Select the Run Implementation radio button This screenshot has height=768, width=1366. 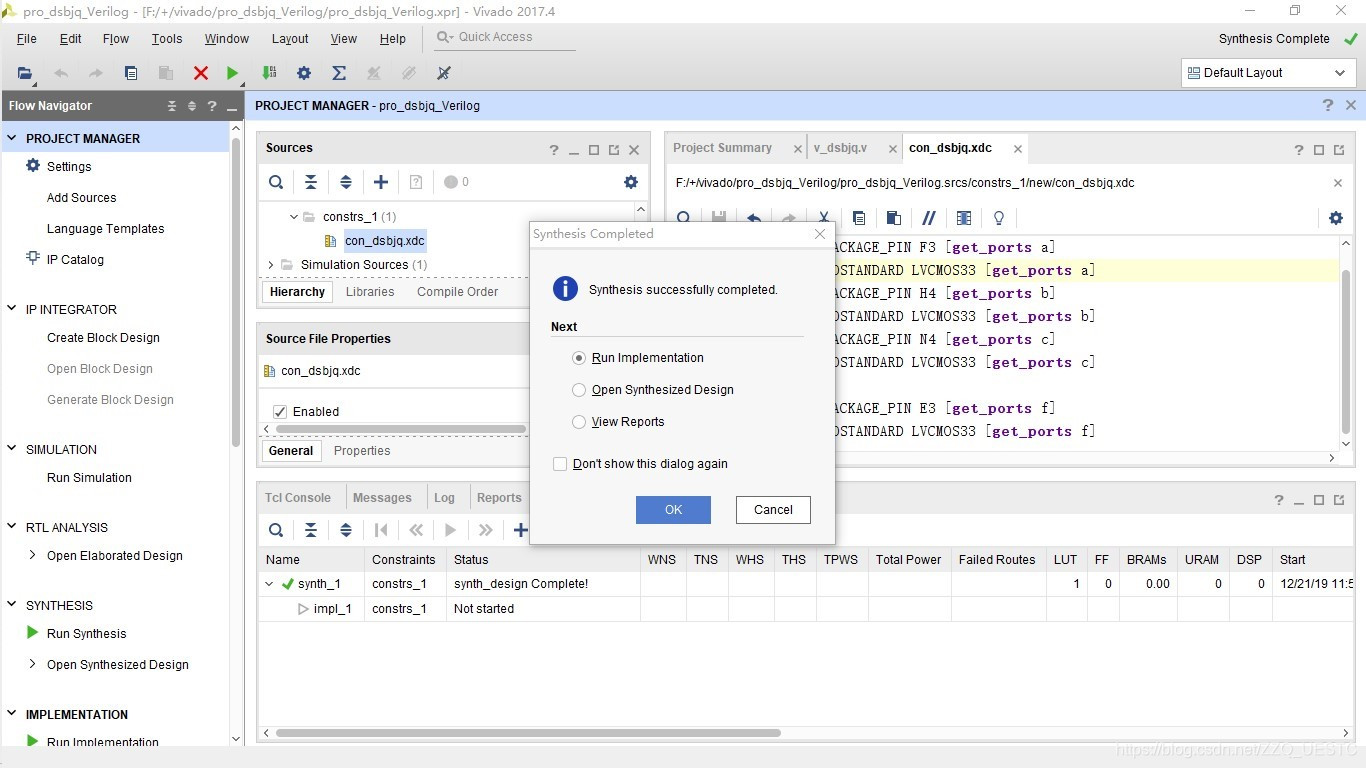579,358
